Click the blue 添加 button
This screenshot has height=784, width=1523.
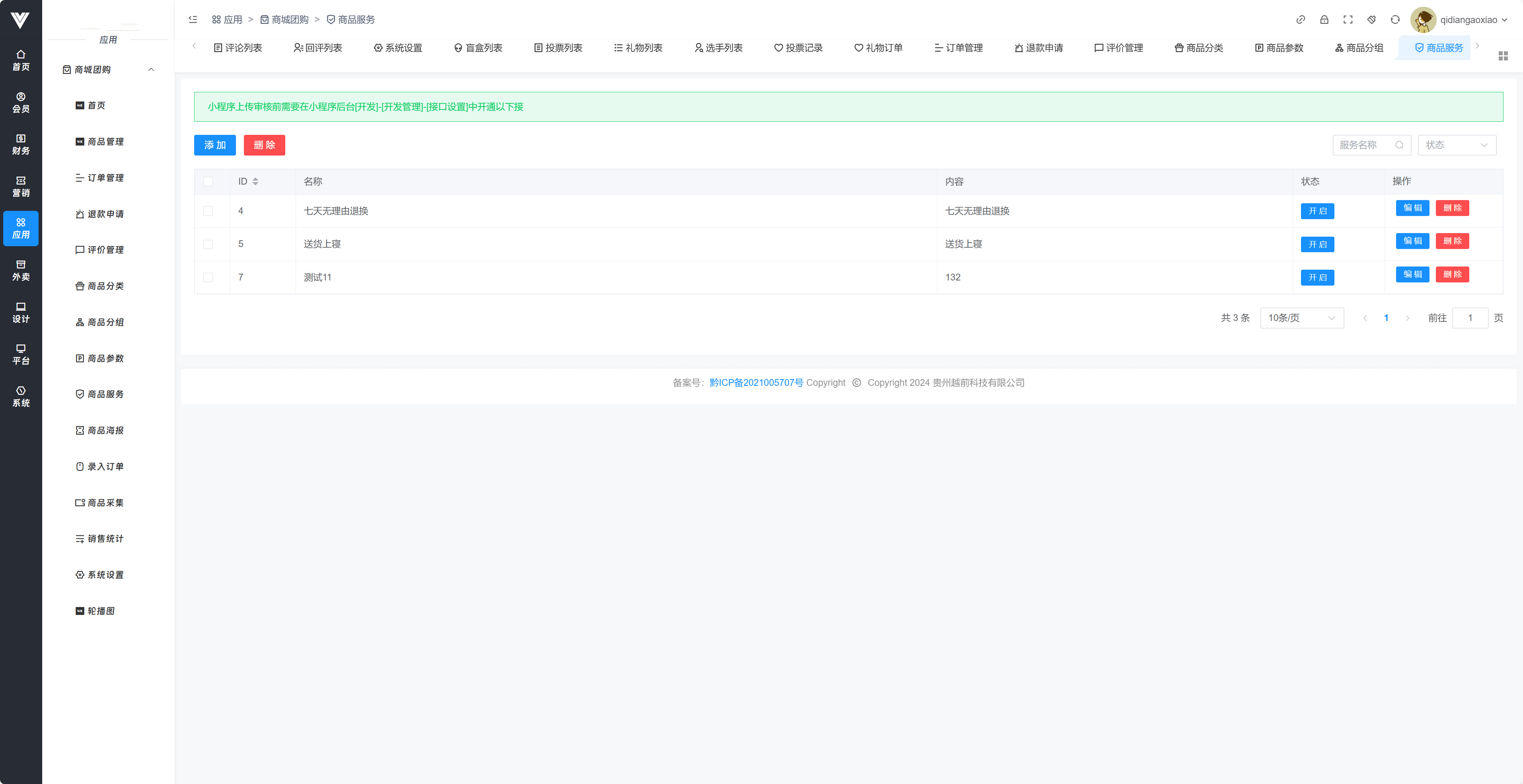[x=214, y=145]
